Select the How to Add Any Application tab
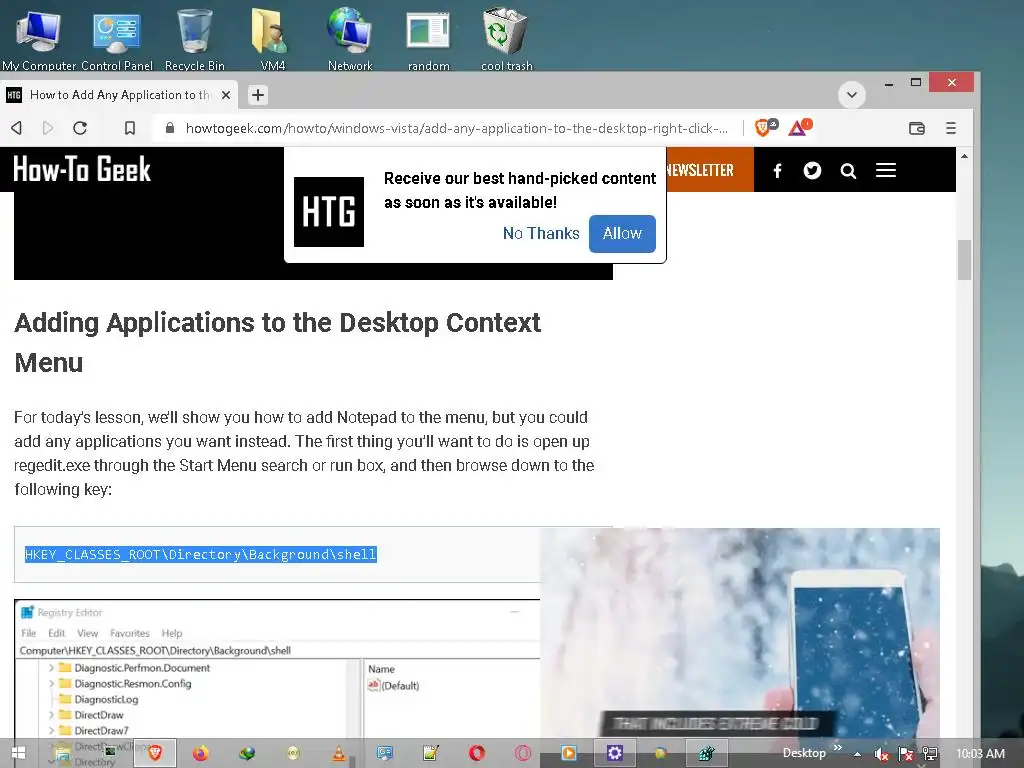This screenshot has width=1024, height=768. coord(121,95)
